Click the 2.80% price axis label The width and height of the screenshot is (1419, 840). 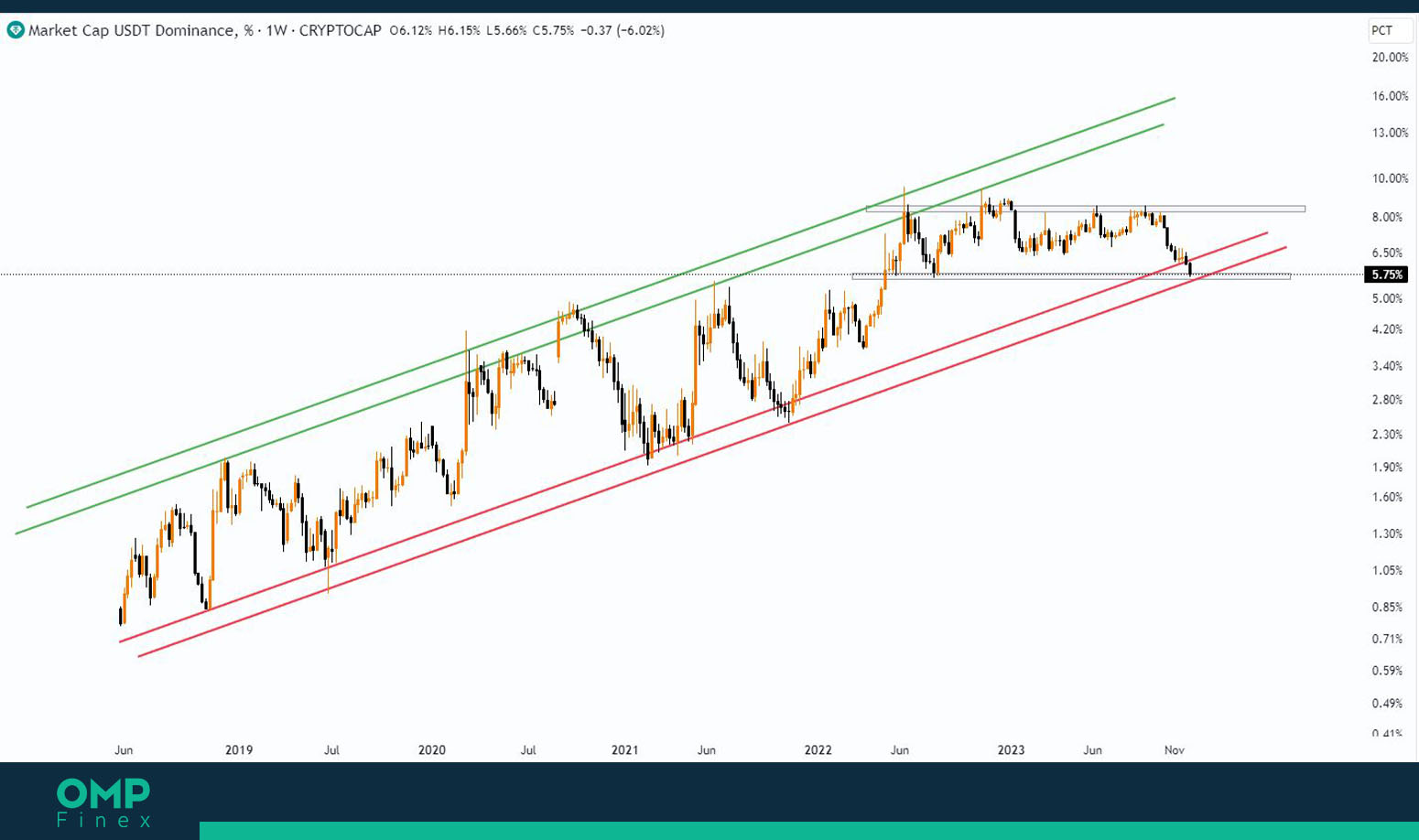pyautogui.click(x=1387, y=400)
